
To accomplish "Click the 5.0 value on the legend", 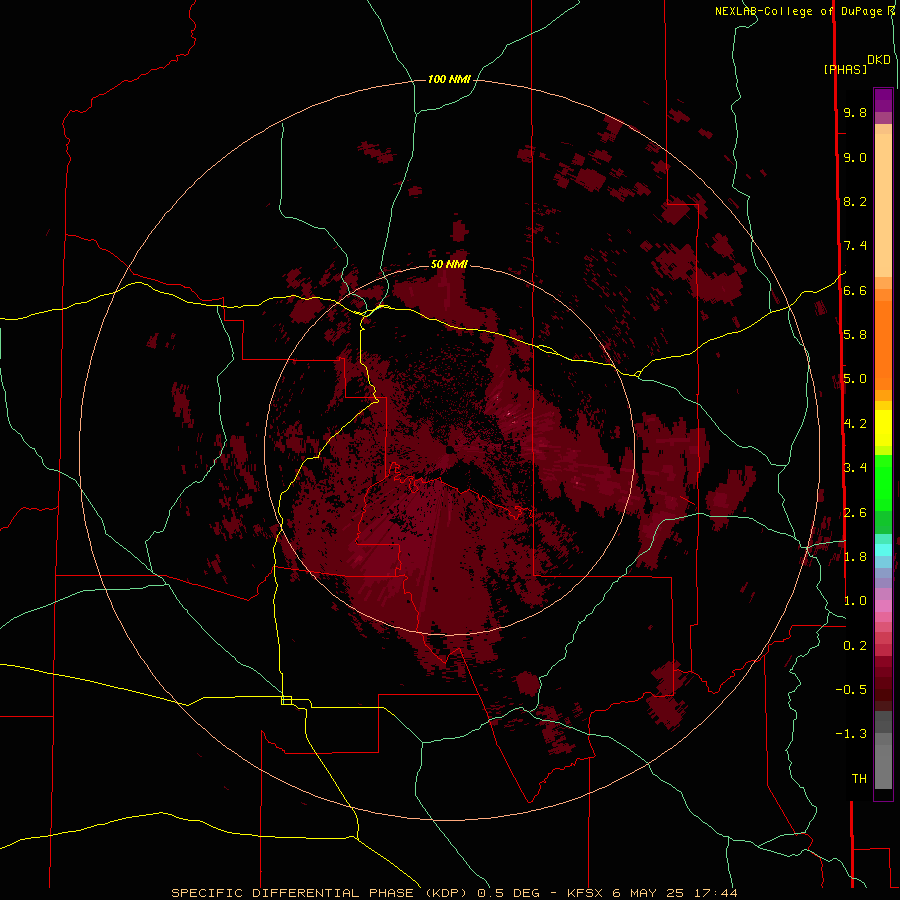I will click(x=855, y=379).
